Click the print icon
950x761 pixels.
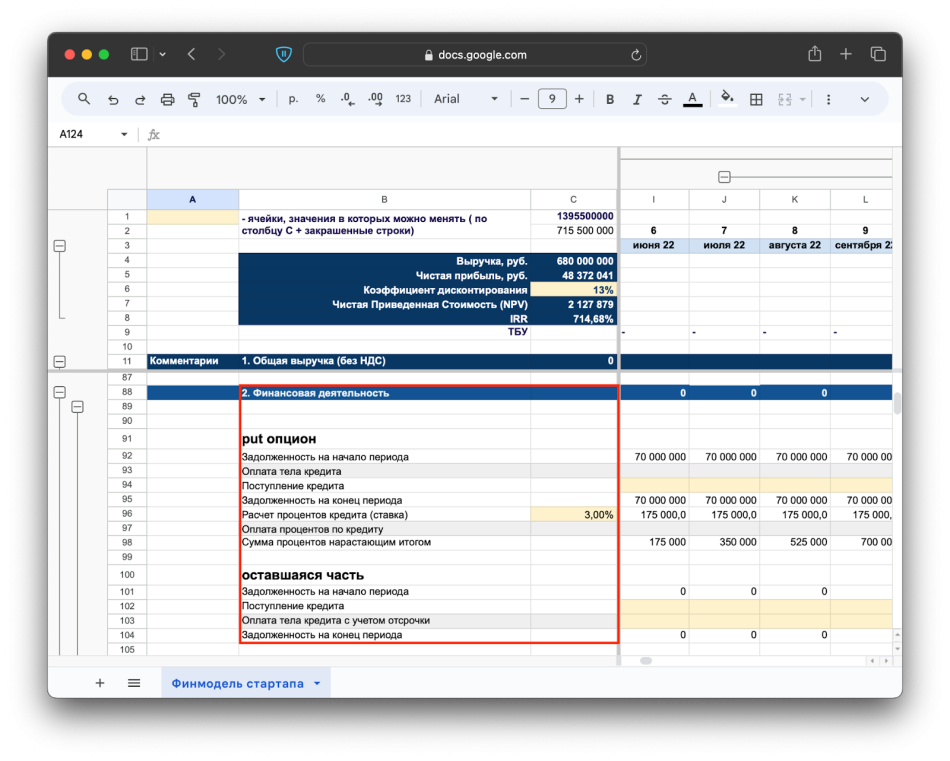pos(167,99)
